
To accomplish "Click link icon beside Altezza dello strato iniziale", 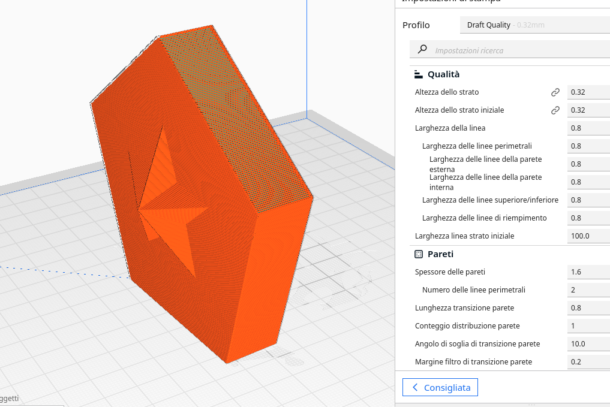I will [x=555, y=110].
